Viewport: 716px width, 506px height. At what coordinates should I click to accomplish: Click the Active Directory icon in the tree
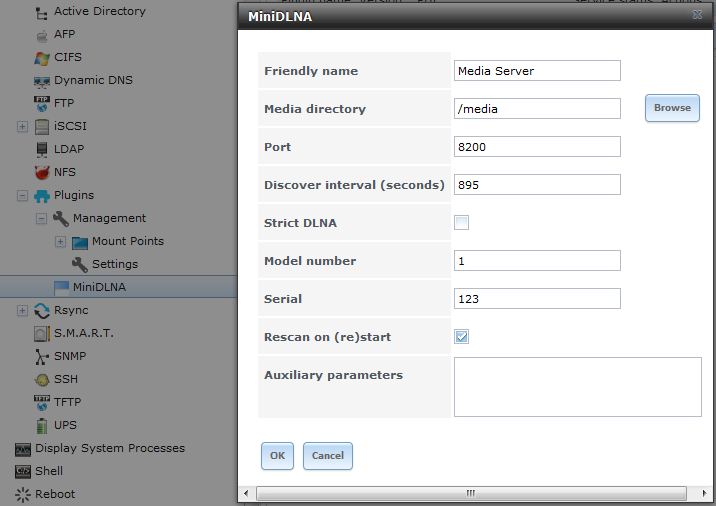pos(42,13)
